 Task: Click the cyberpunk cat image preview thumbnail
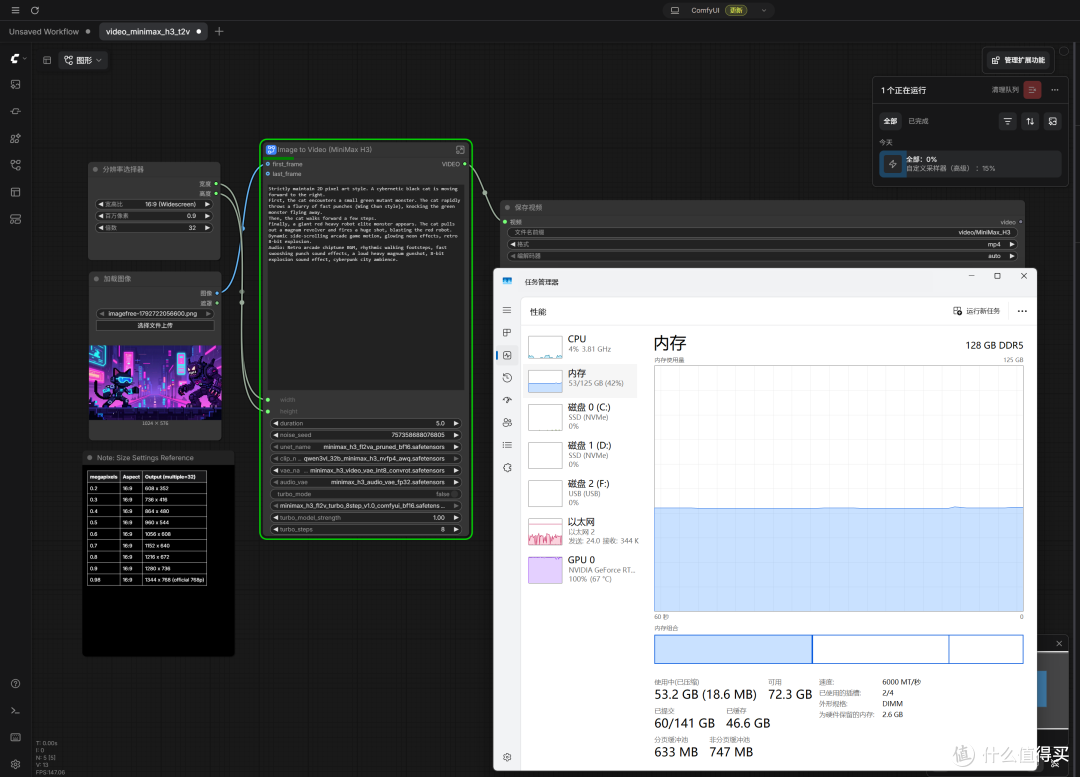pos(155,382)
